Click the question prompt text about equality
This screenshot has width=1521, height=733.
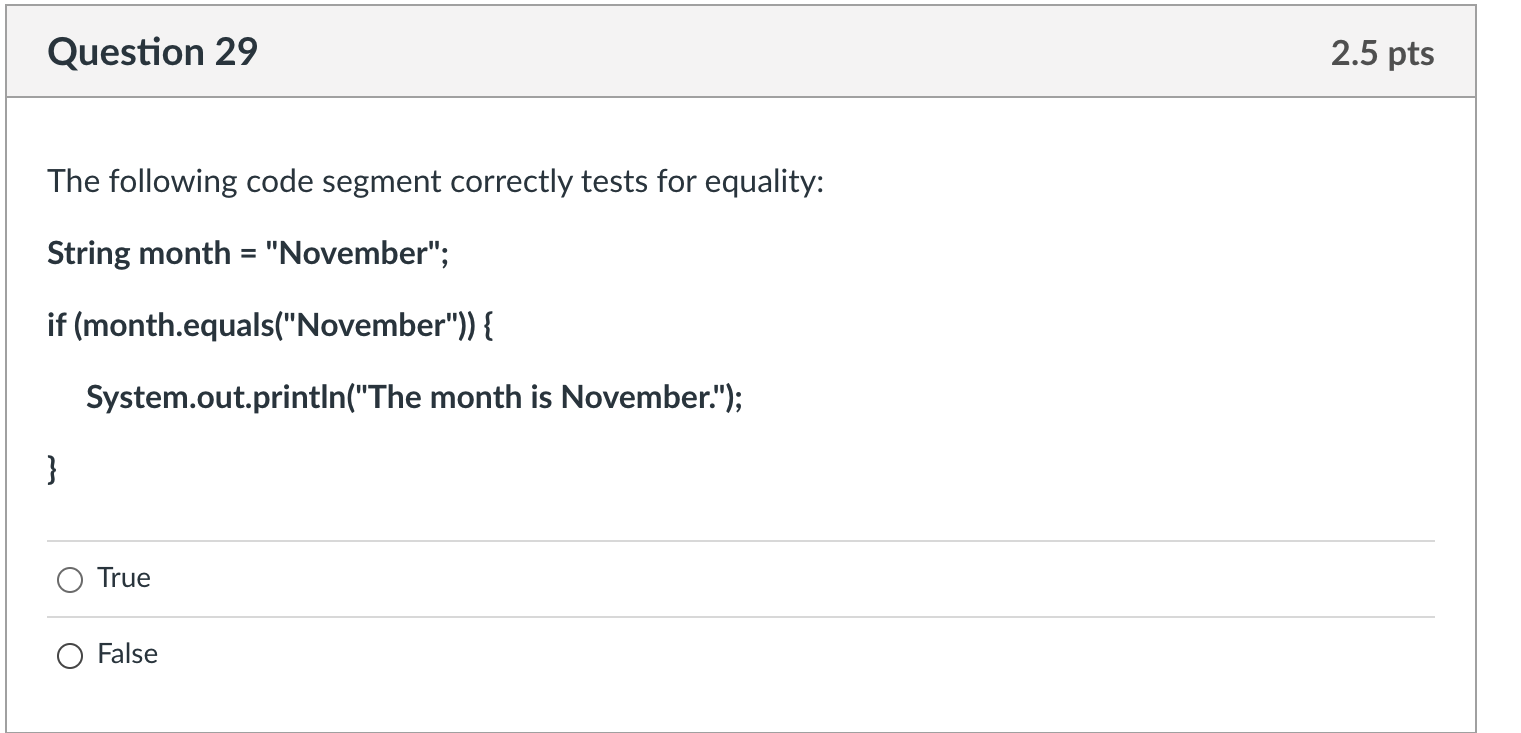coord(434,181)
